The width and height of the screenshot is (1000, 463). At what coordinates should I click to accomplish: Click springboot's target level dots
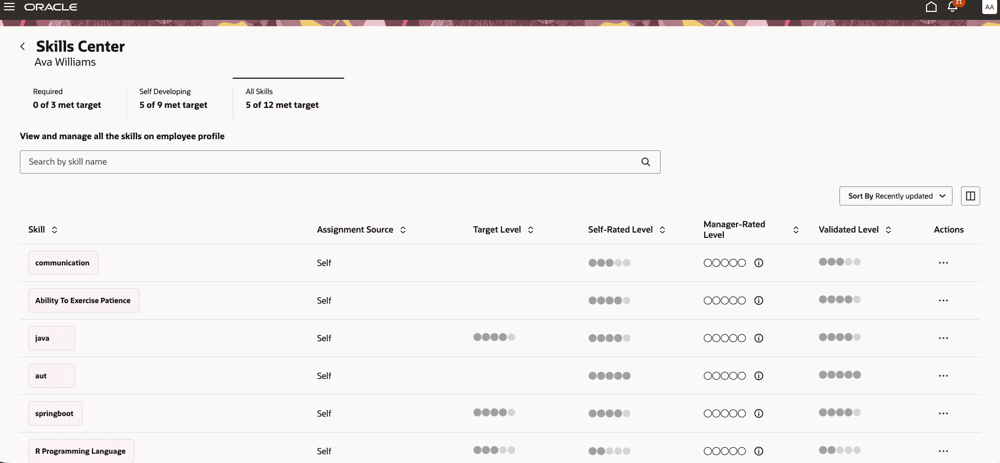pos(494,412)
